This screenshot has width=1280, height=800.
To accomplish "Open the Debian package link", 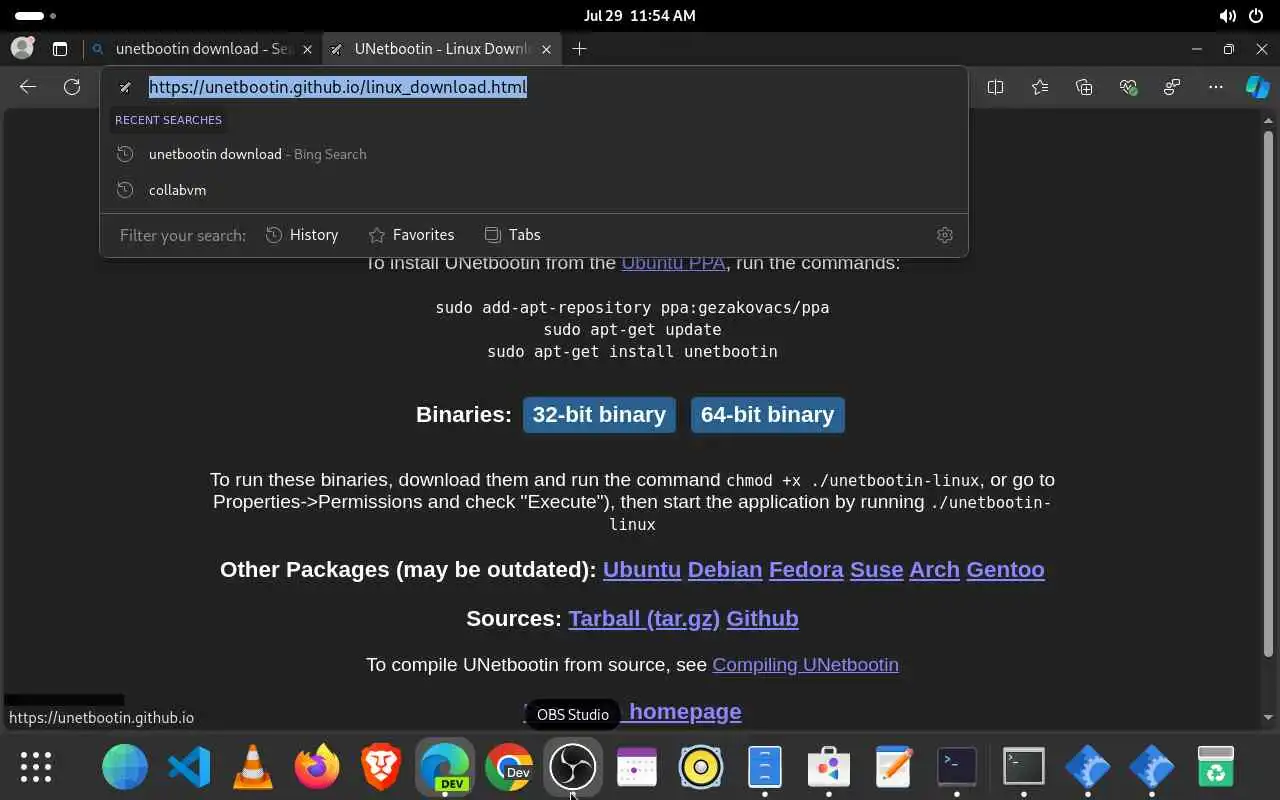I will point(725,570).
